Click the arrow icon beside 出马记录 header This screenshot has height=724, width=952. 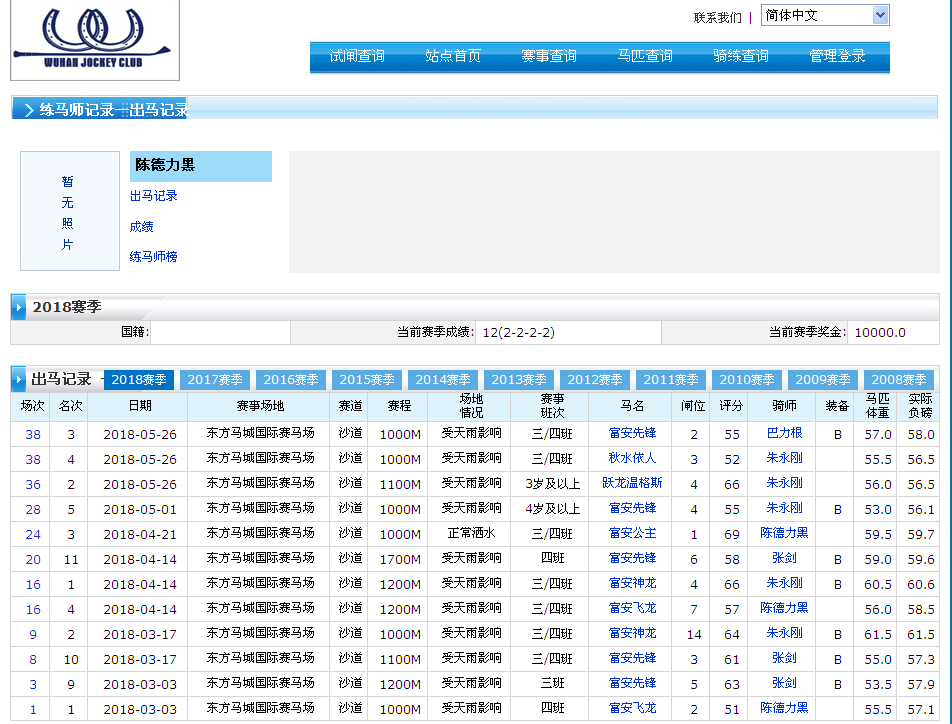coord(19,380)
